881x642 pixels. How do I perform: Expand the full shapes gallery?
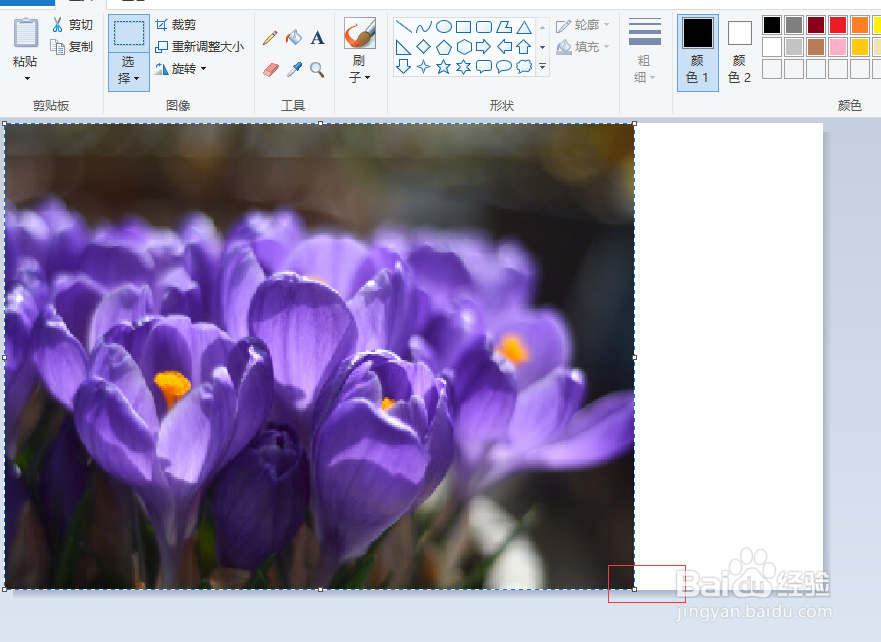pos(542,66)
